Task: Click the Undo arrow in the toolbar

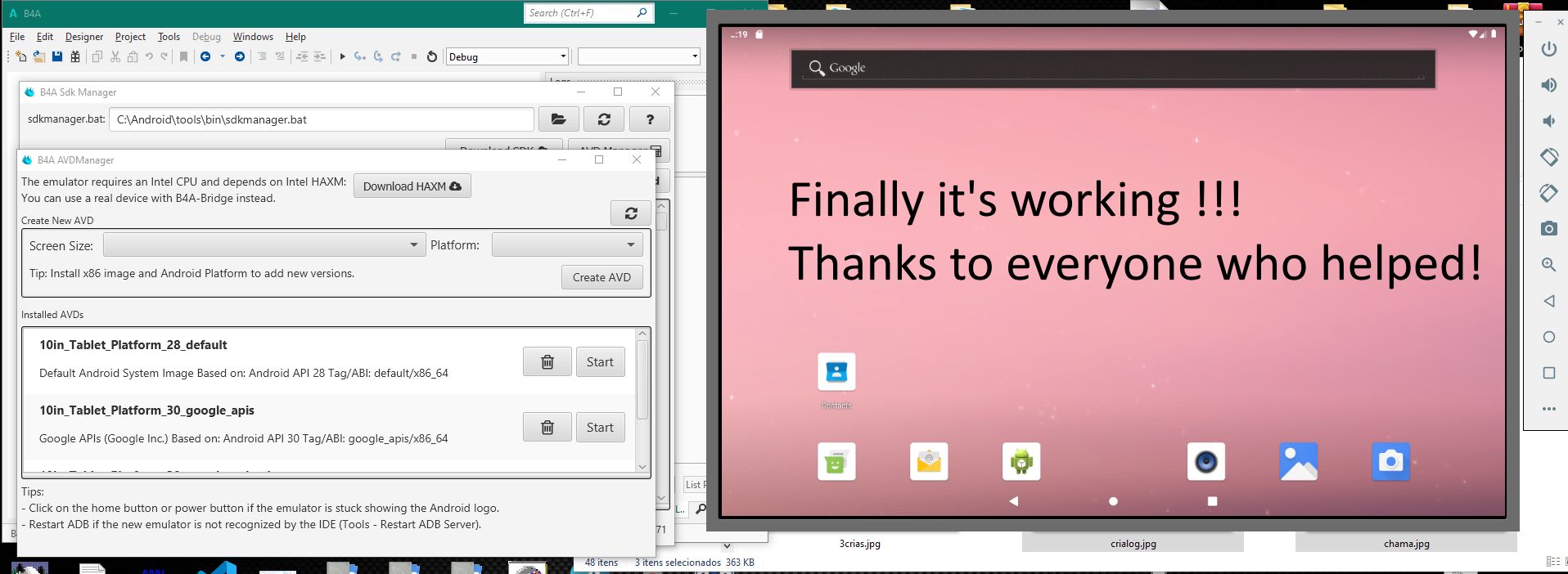Action: [149, 56]
